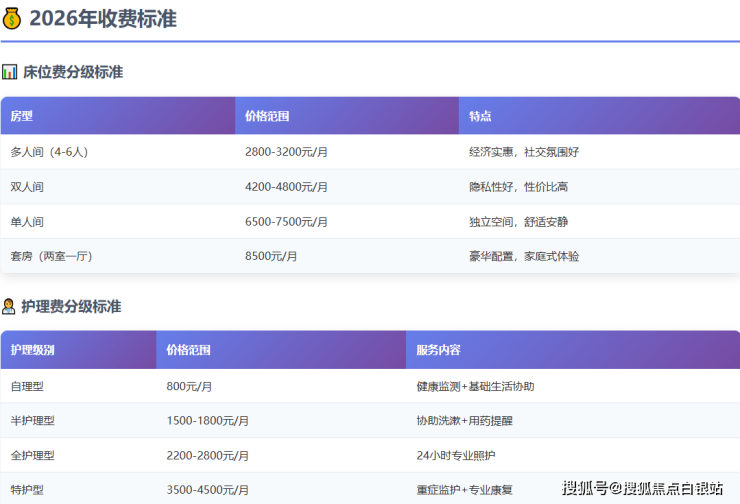Click the money bag icon beside 2026年收费标准
Viewport: 740px width, 504px height.
[x=12, y=18]
